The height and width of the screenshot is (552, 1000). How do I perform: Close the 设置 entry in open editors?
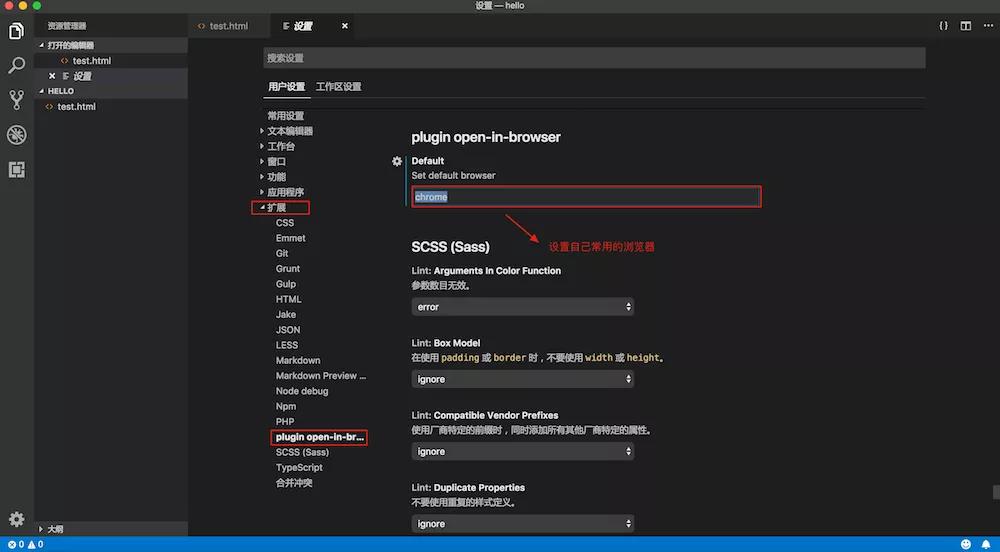(x=52, y=76)
